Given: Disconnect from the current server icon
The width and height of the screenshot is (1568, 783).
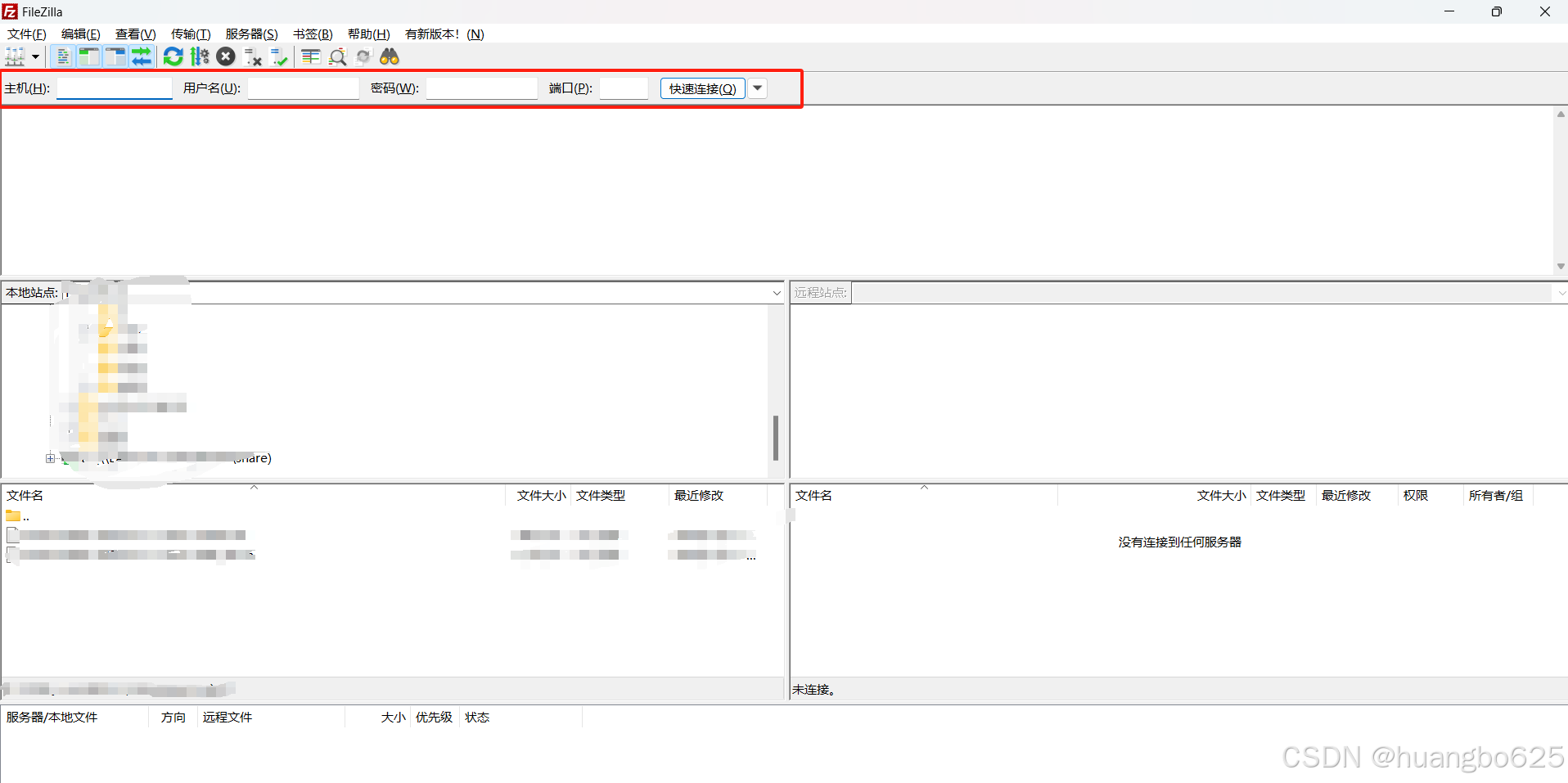Looking at the screenshot, I should click(253, 56).
